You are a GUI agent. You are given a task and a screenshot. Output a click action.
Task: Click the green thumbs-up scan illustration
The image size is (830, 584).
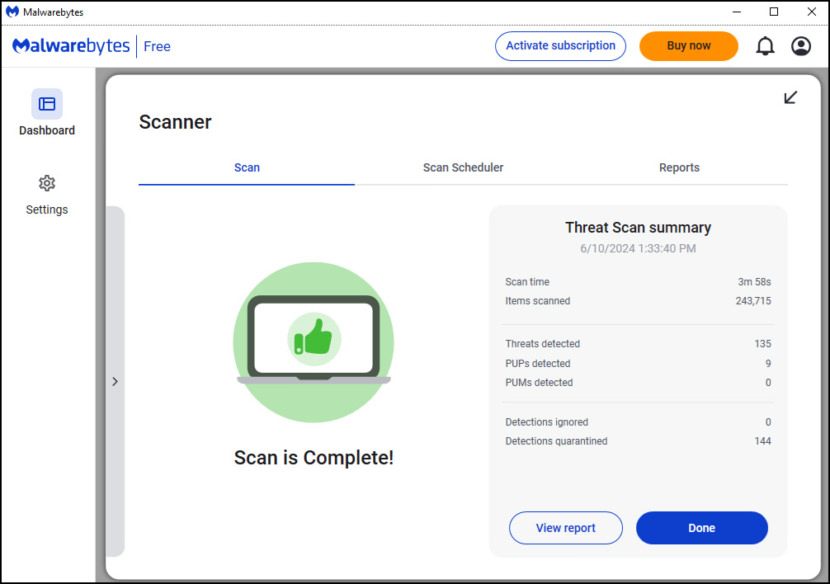[313, 341]
